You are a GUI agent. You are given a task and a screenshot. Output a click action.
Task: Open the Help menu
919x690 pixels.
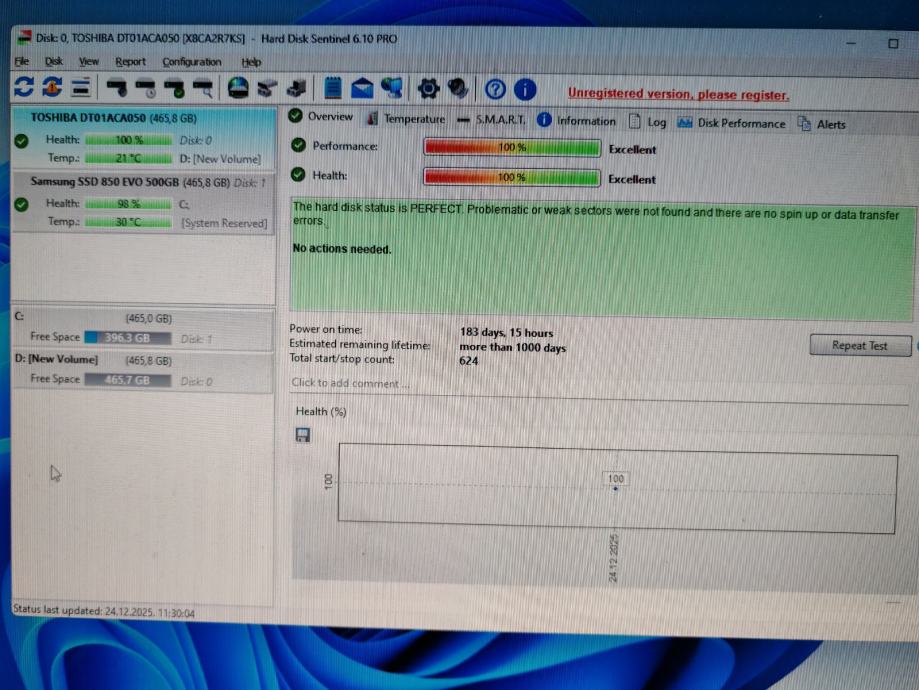[x=251, y=62]
